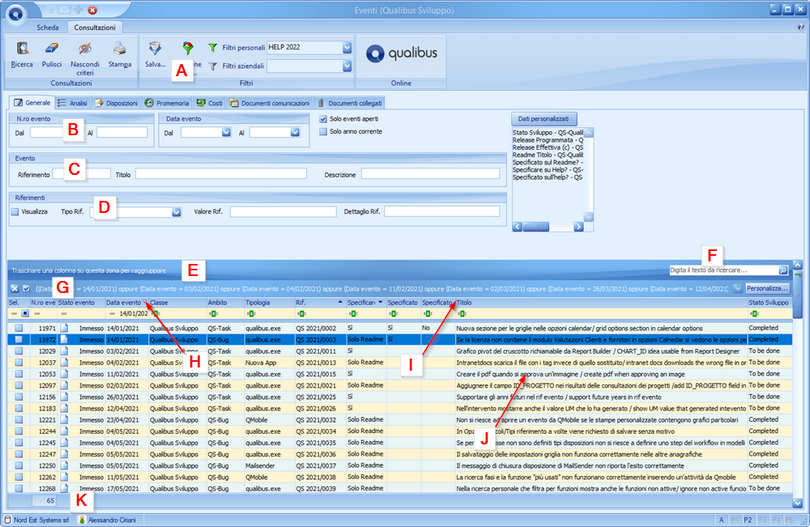Viewport: 810px width, 527px height.
Task: Select the checkbox for row 12262
Action: tap(19, 477)
